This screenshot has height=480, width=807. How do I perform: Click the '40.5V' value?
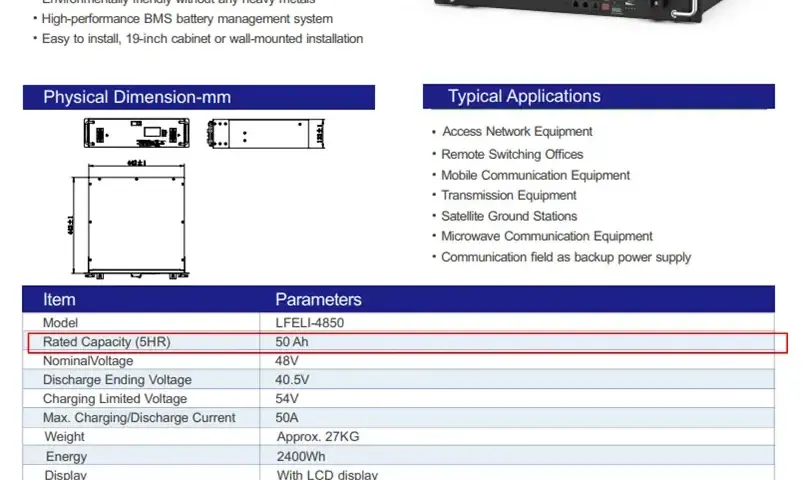pos(292,380)
